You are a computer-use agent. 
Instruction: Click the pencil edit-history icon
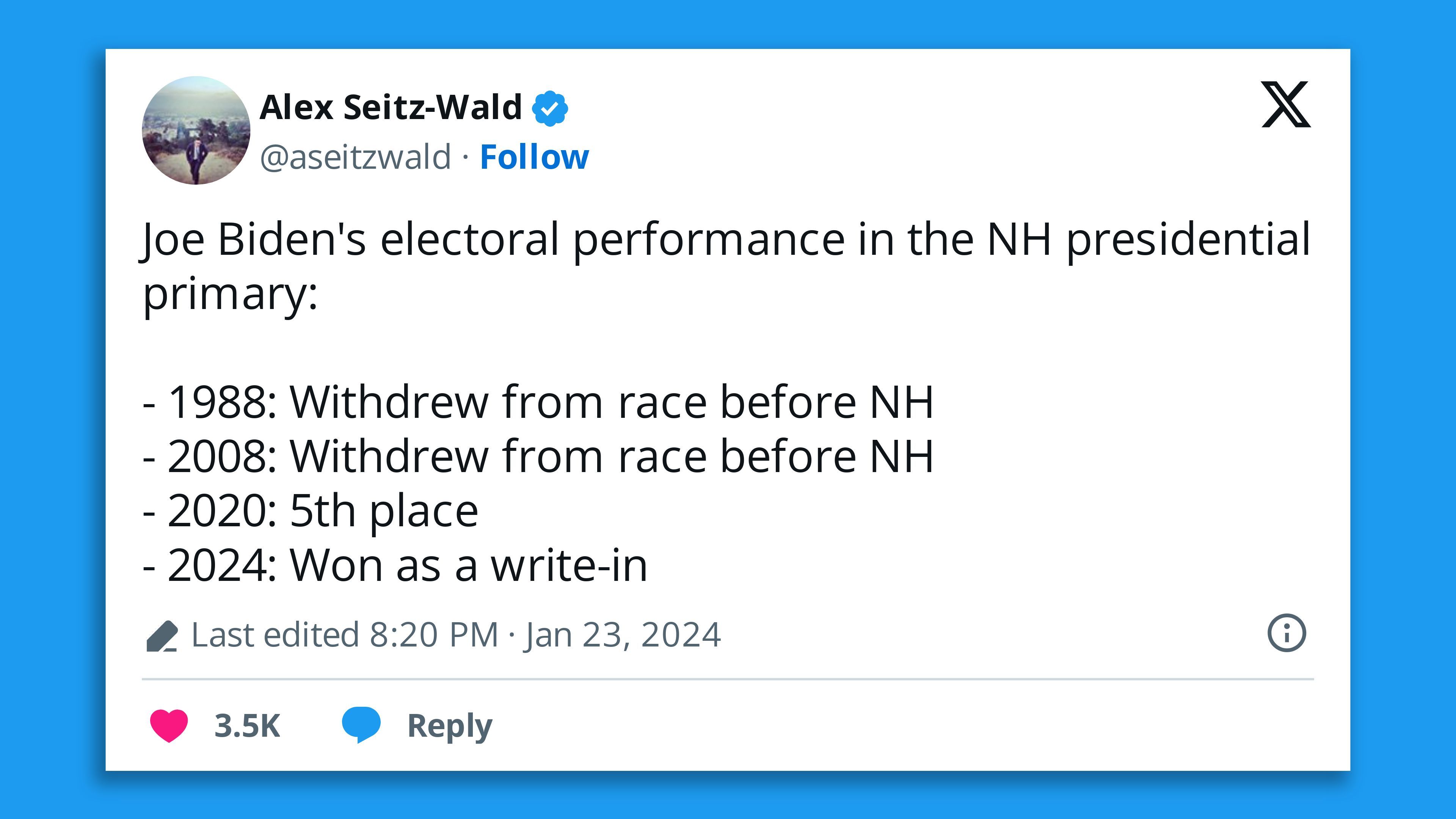[x=162, y=636]
